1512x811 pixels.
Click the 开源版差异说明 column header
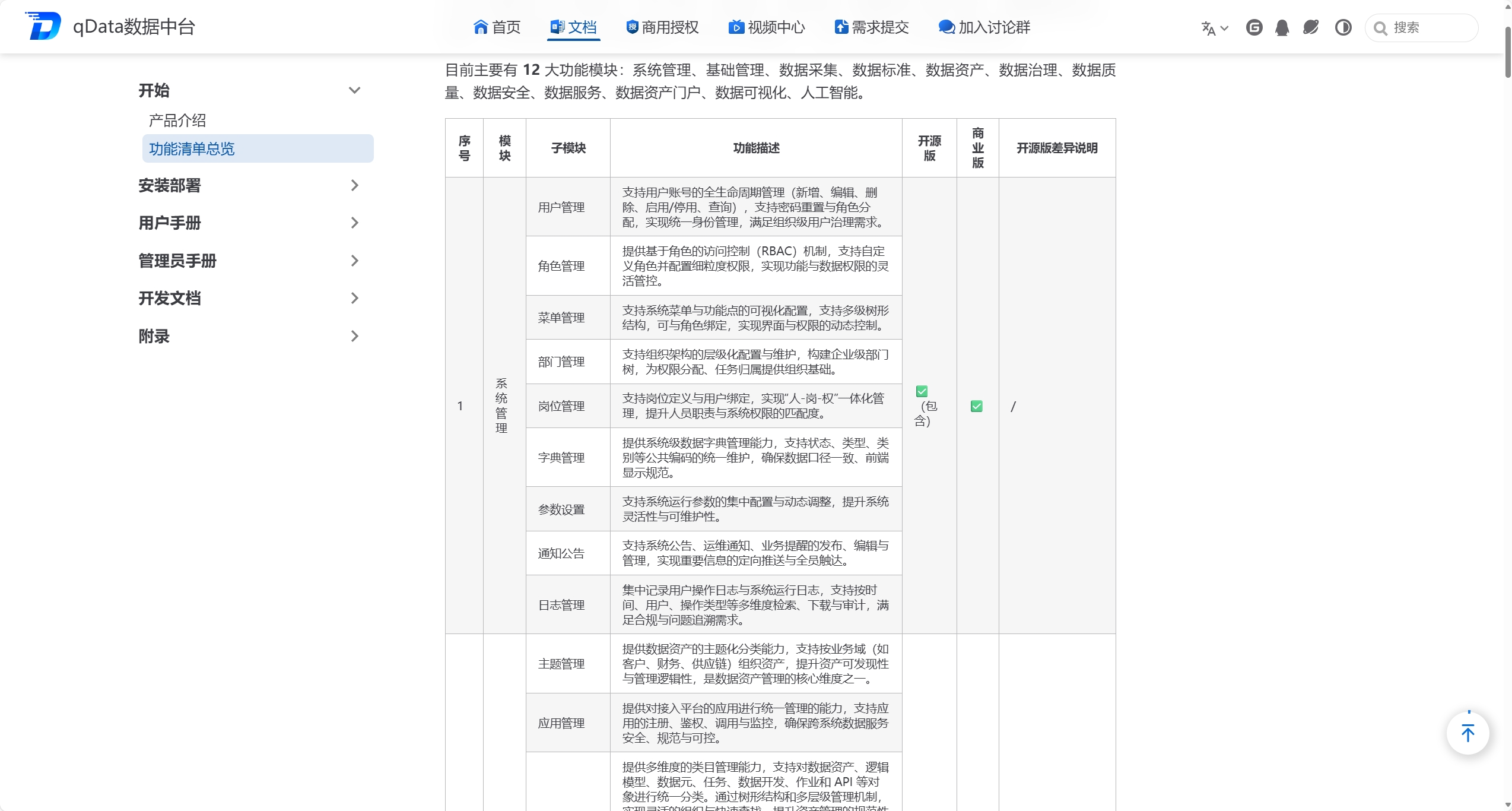(x=1057, y=148)
